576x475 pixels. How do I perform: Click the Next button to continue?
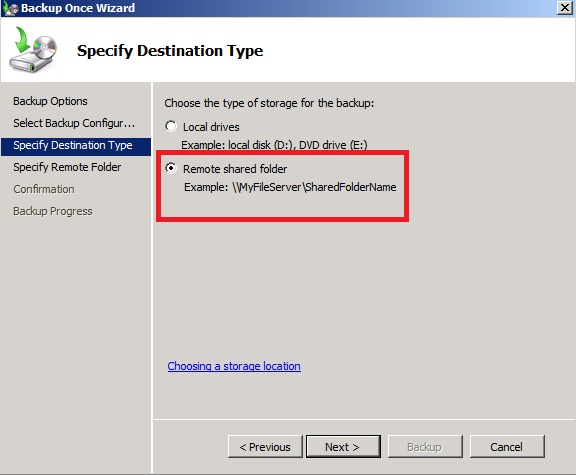[x=343, y=447]
